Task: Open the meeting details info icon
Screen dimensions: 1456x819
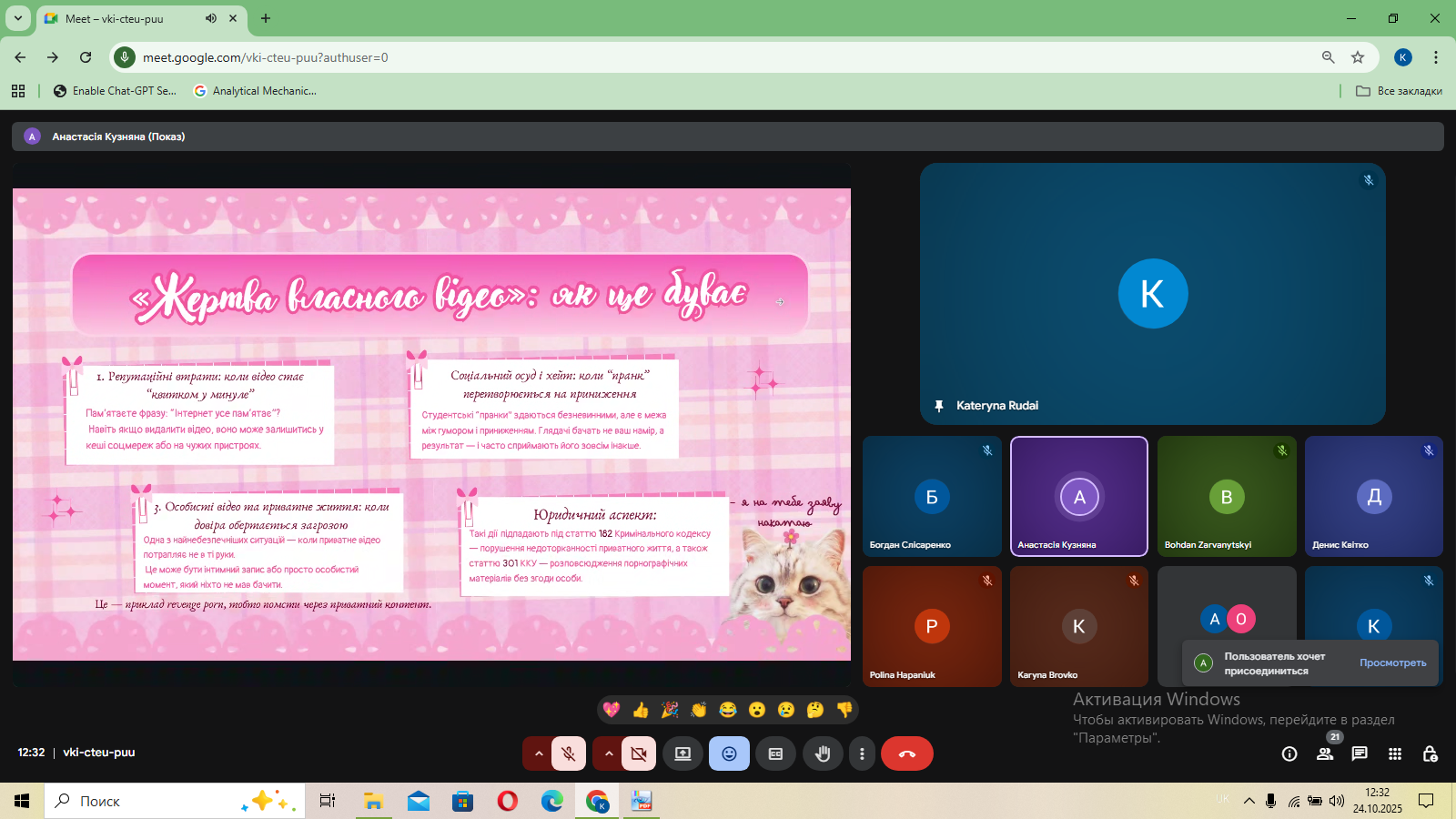Action: point(1289,753)
